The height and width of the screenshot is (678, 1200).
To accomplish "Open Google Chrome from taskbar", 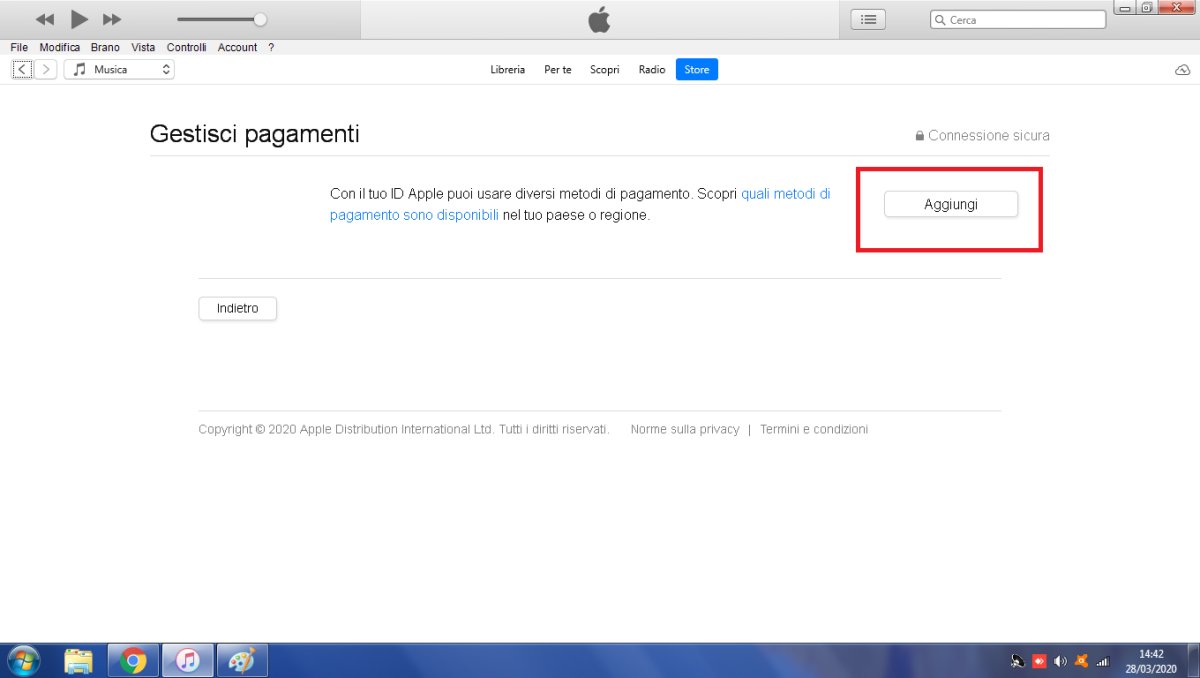I will pos(133,660).
